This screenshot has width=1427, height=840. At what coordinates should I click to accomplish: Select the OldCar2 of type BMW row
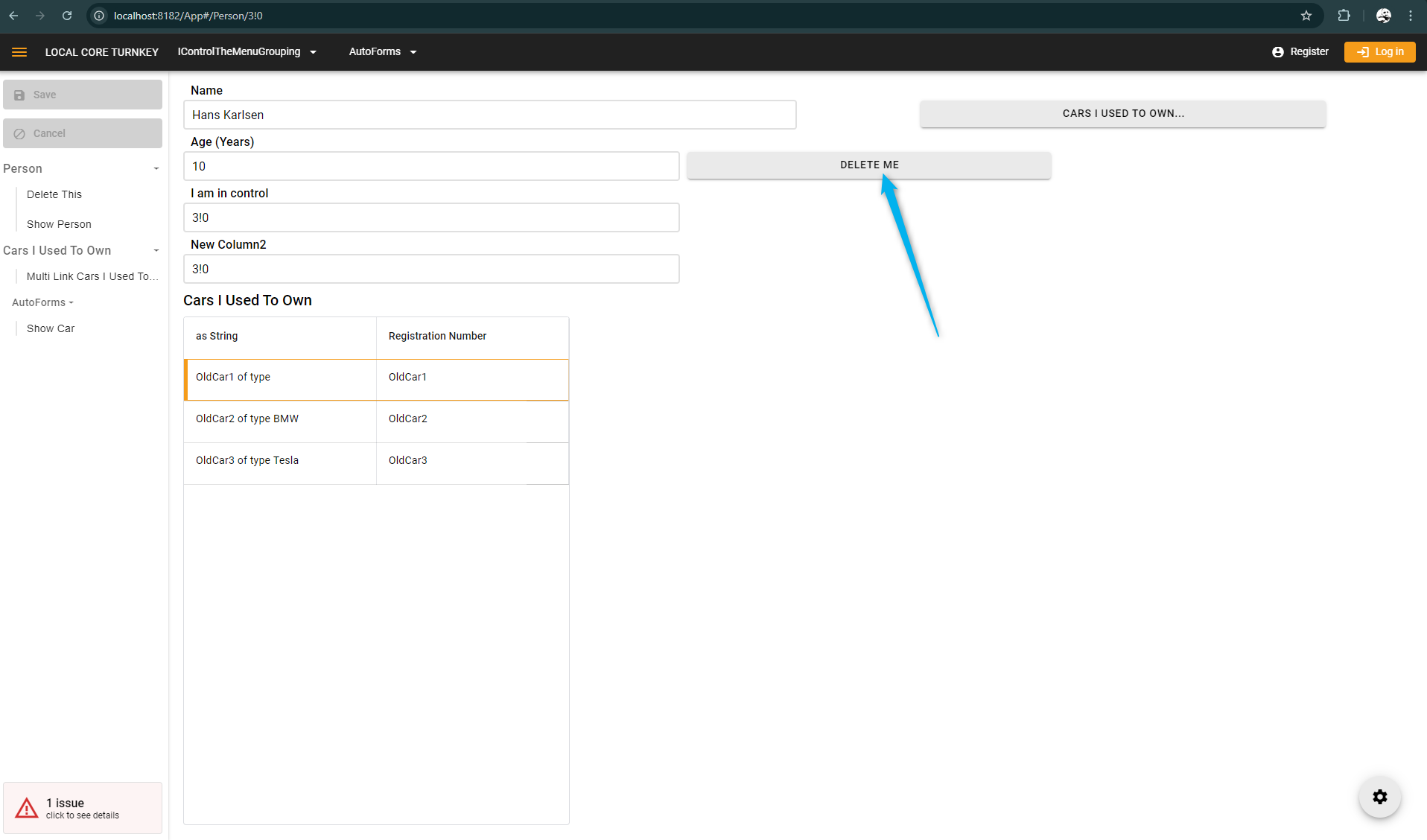pos(247,419)
